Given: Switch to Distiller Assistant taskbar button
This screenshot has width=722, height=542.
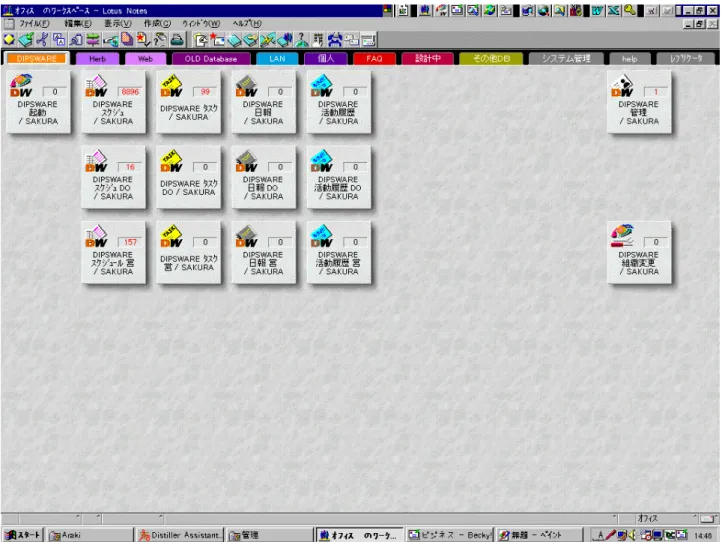Looking at the screenshot, I should [x=180, y=535].
